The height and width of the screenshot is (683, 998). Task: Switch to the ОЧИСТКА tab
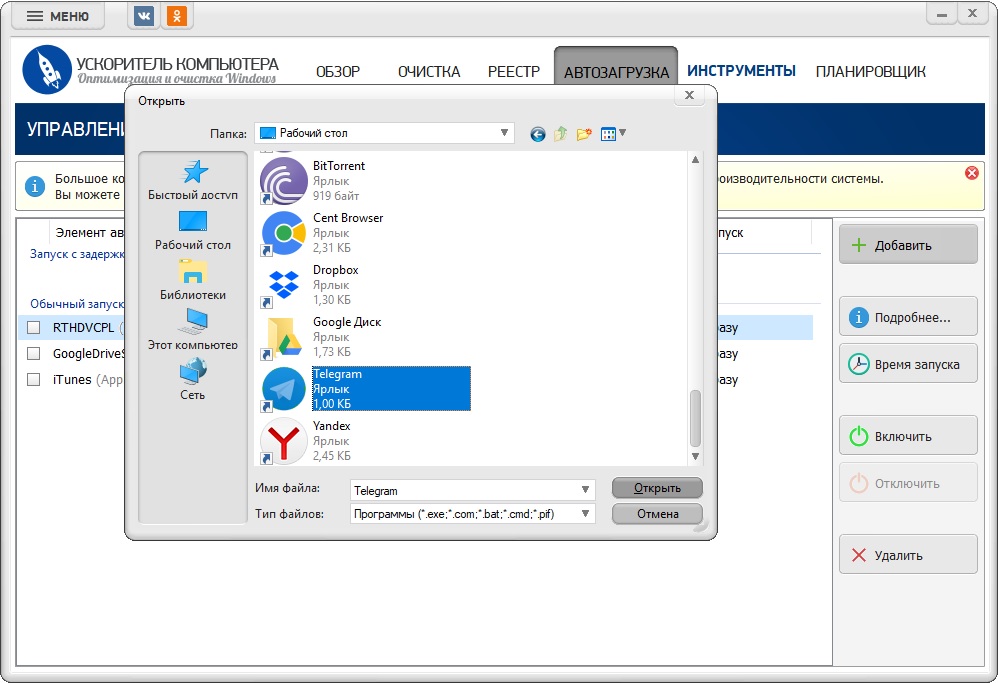(428, 72)
